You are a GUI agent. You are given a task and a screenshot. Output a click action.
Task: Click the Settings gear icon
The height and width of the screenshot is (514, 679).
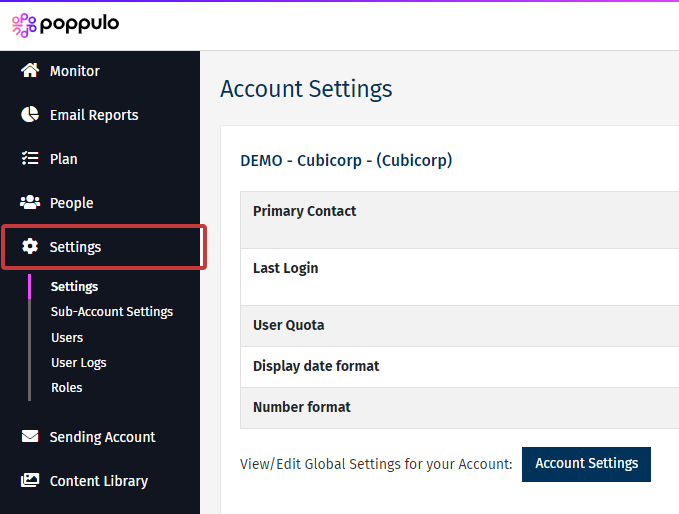30,247
